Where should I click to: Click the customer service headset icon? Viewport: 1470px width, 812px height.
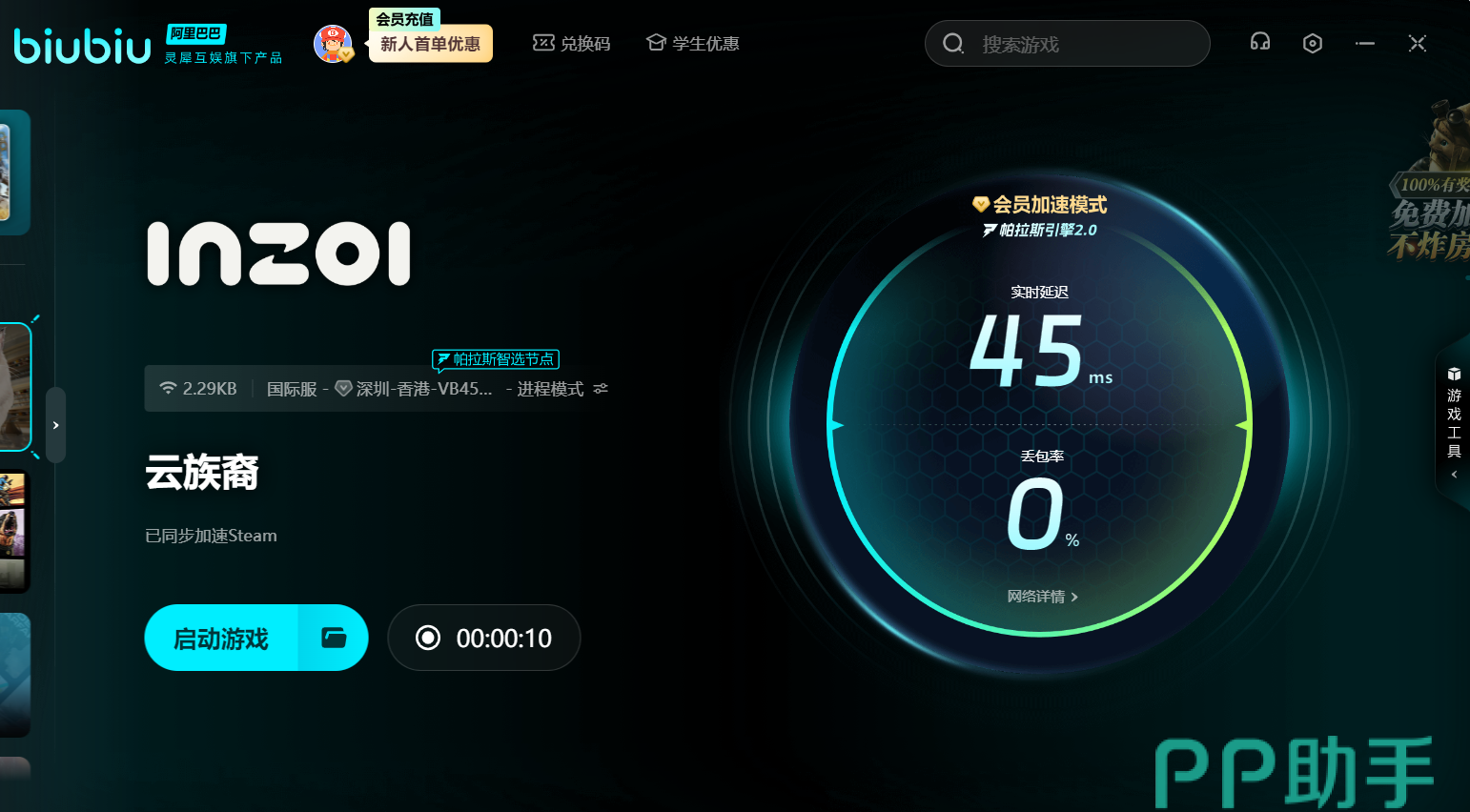tap(1259, 42)
